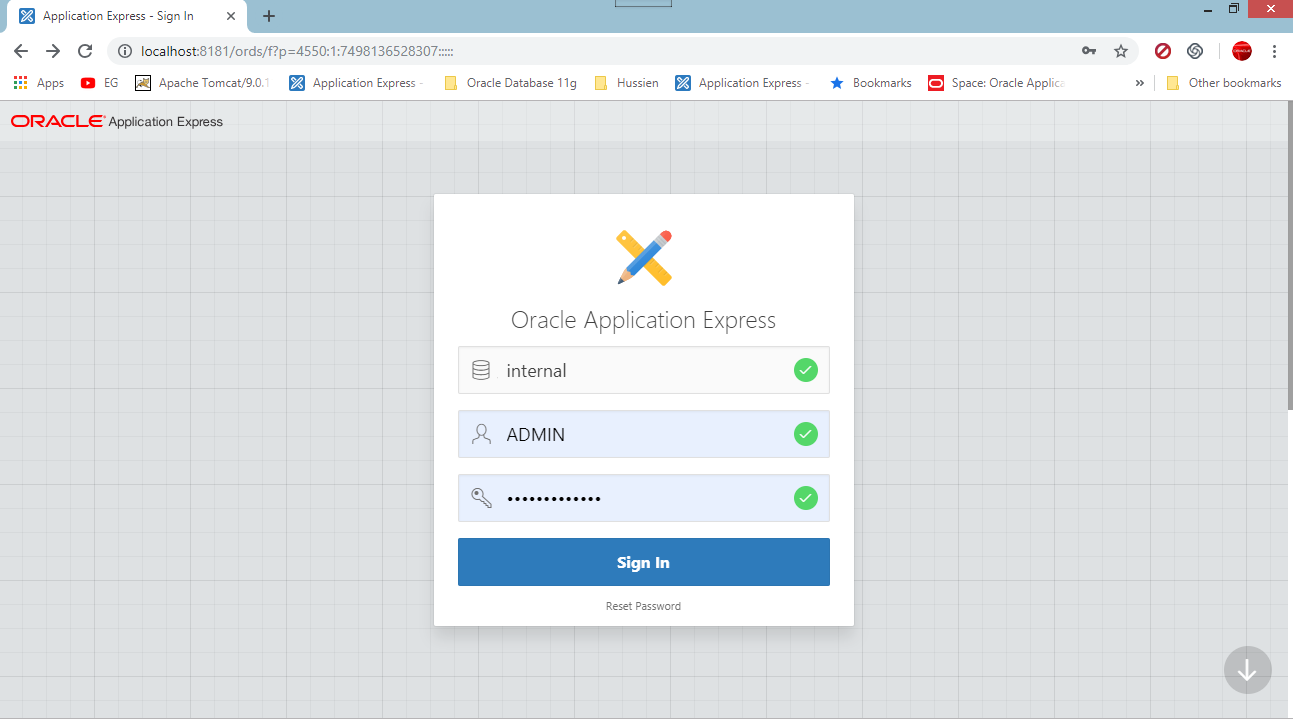Viewport: 1293px width, 725px height.
Task: Click the circular scroll-down arrow button
Action: (1247, 670)
